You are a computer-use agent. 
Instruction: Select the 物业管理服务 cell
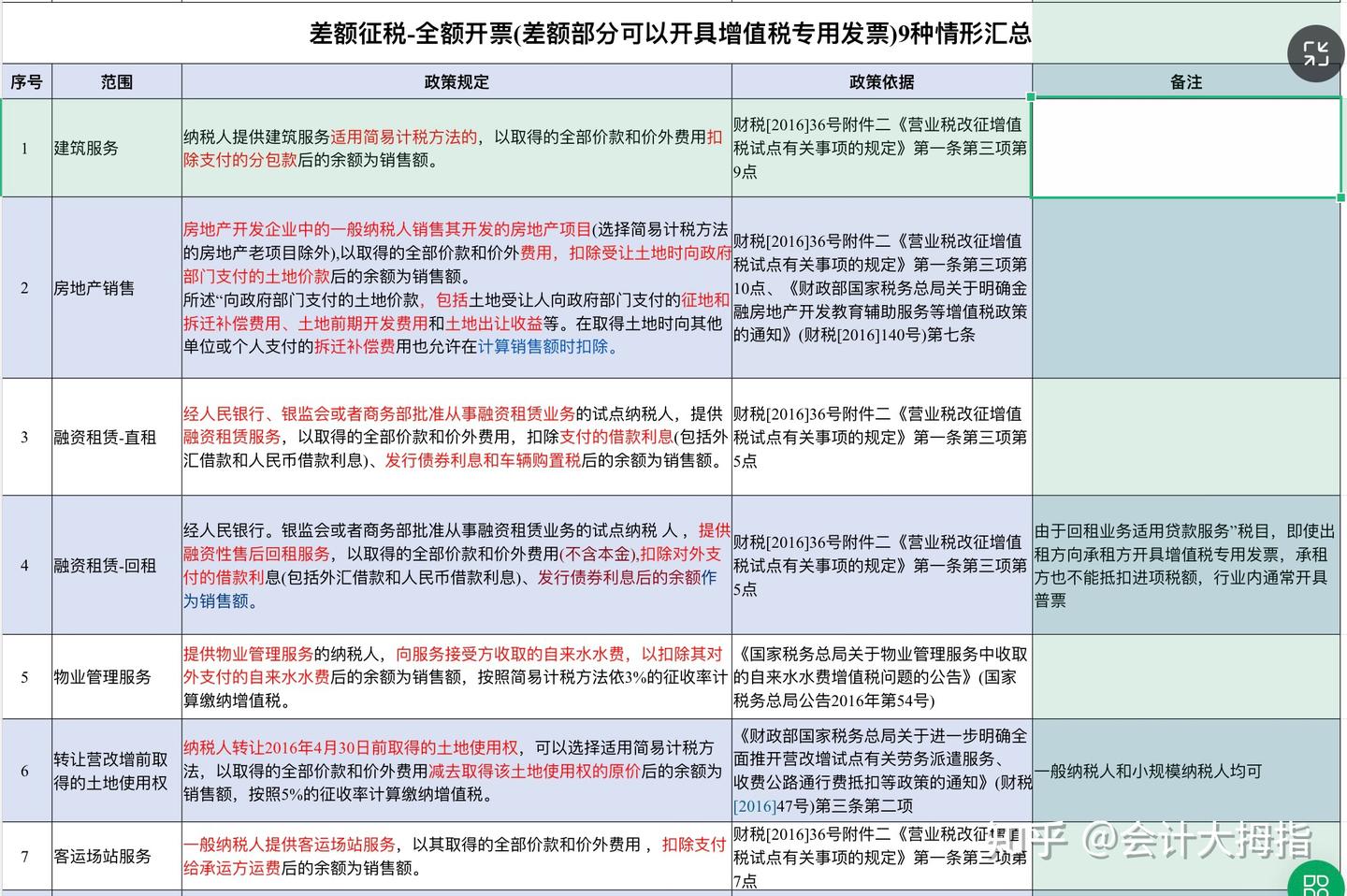point(117,676)
